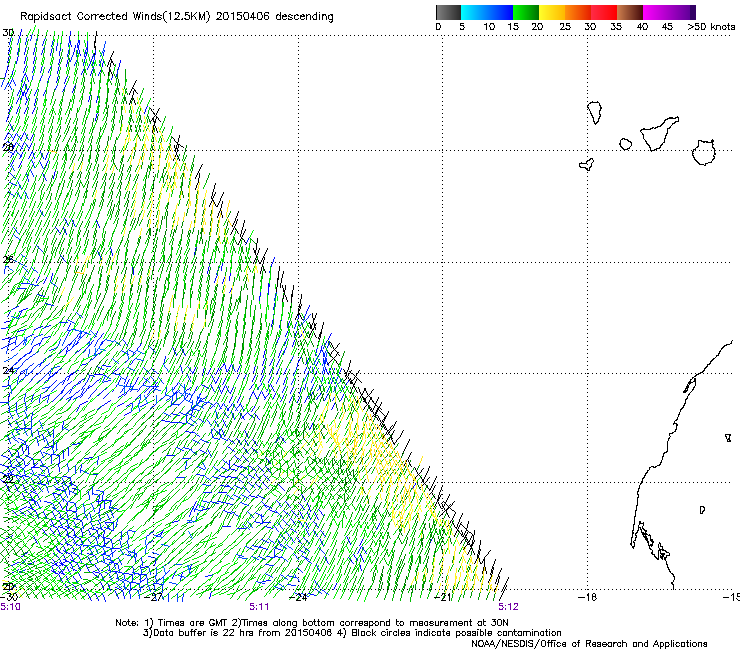The image size is (740, 650).
Task: Click the "Data buffer is 22 hrs" note line
Action: tap(352, 633)
